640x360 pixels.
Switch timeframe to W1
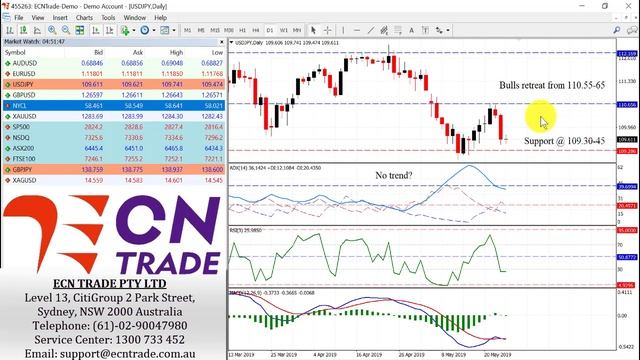[x=284, y=30]
